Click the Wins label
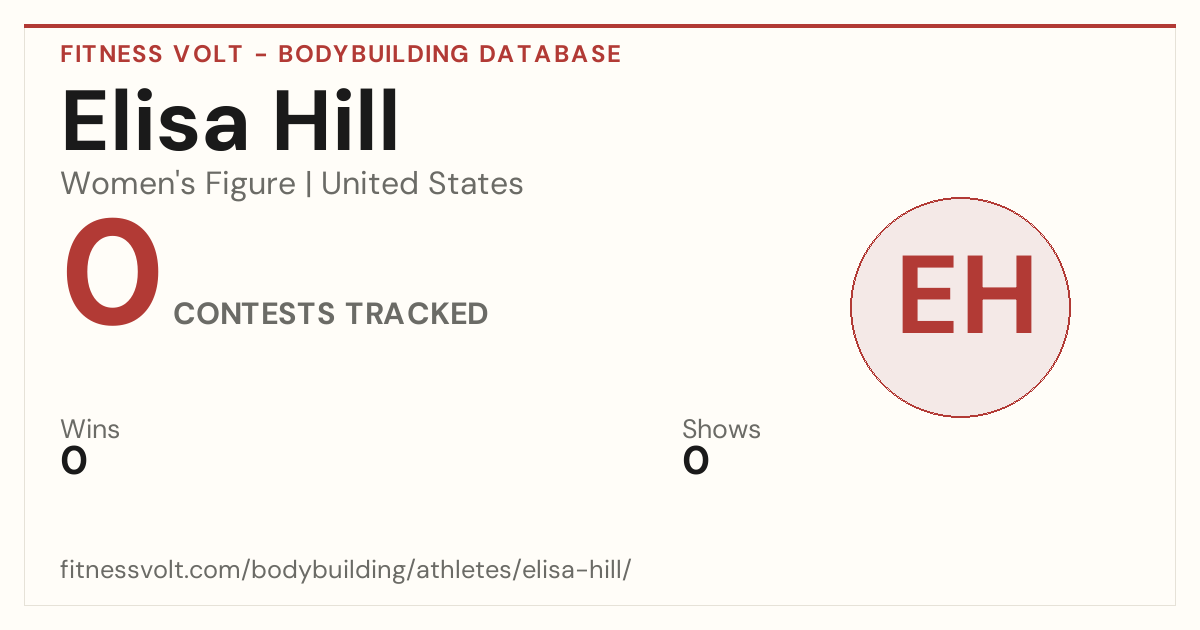Screen dimensions: 1200x630 [x=90, y=429]
